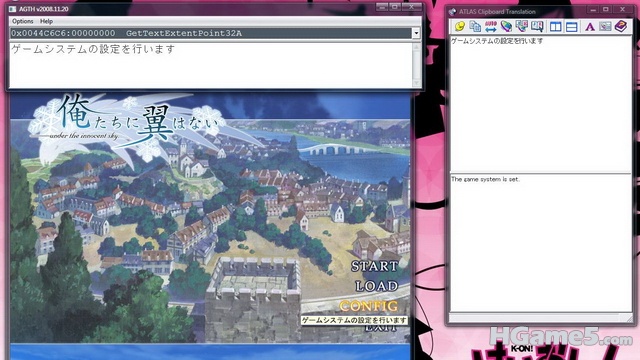Screen dimensions: 640x360
Task: Click the highlighted CONFIG menu option
Action: [x=369, y=306]
